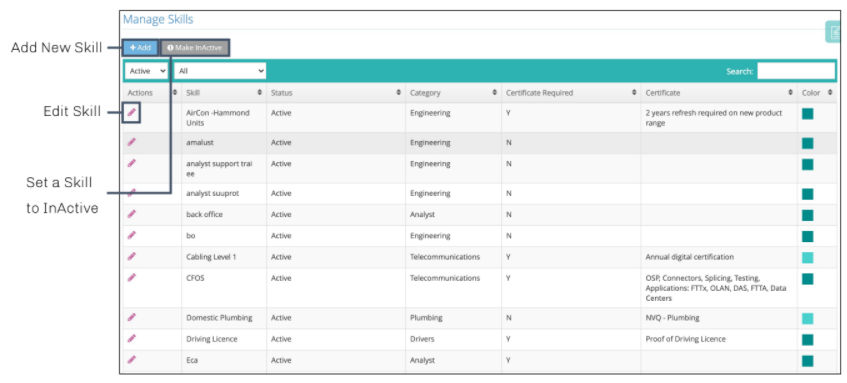Open editor for Cabling Level 1
Screen dimensions: 847x383
pyautogui.click(x=132, y=257)
